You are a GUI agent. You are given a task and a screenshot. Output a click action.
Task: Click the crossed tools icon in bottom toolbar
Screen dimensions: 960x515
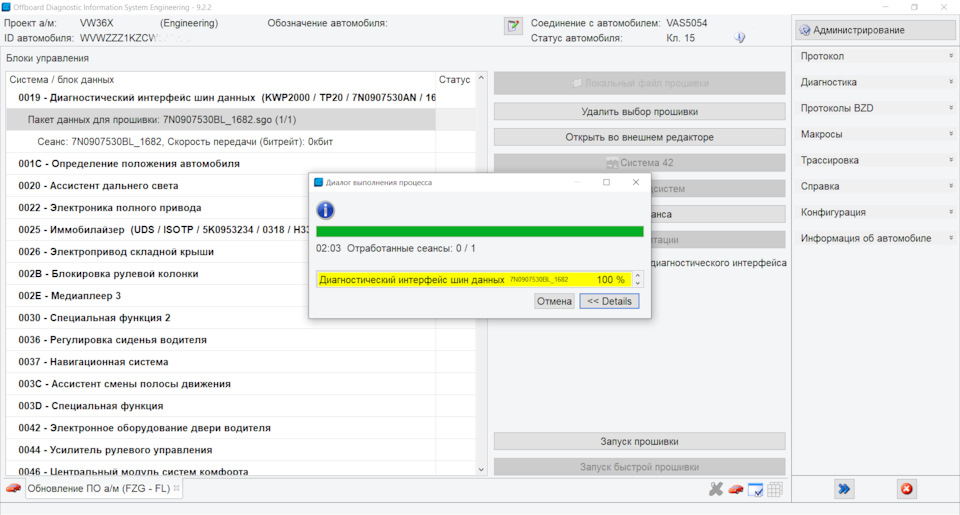click(x=716, y=489)
